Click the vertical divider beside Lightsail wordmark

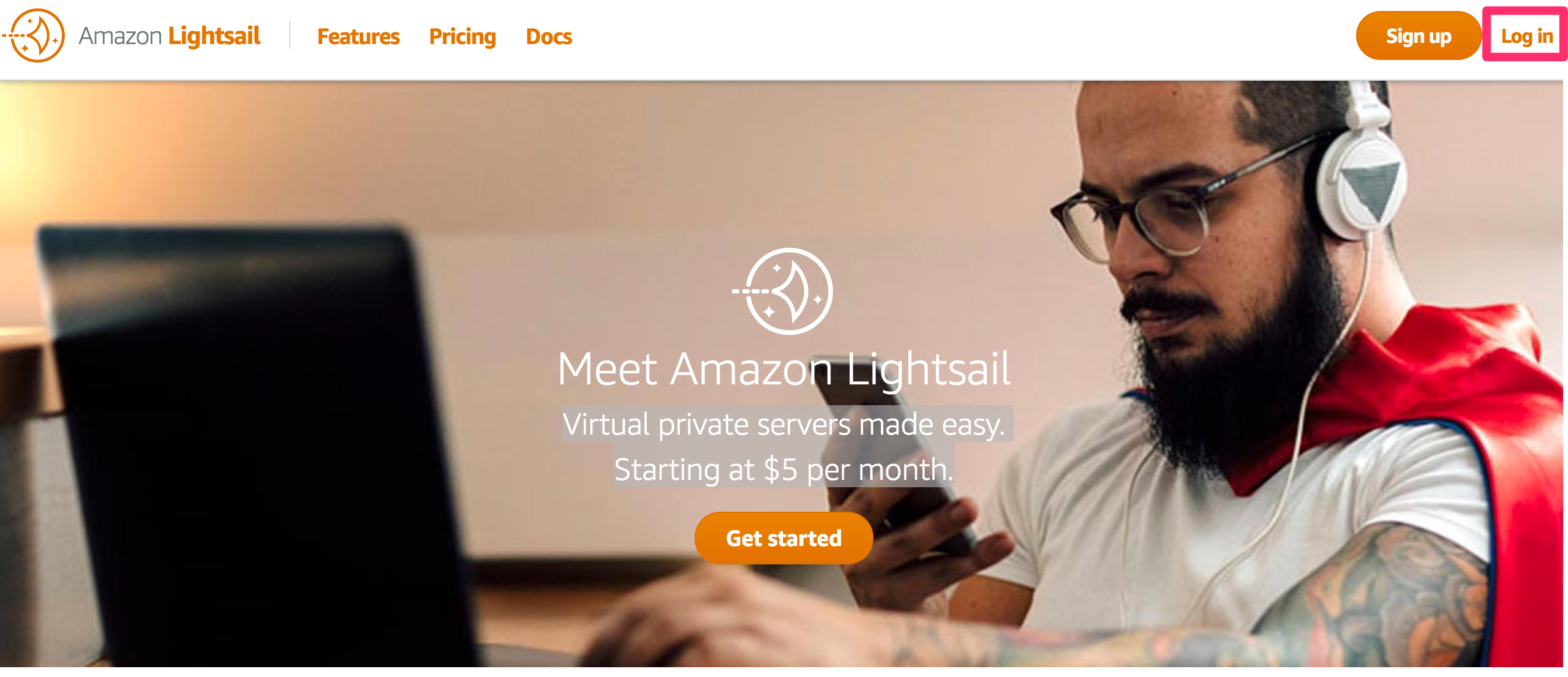click(290, 36)
